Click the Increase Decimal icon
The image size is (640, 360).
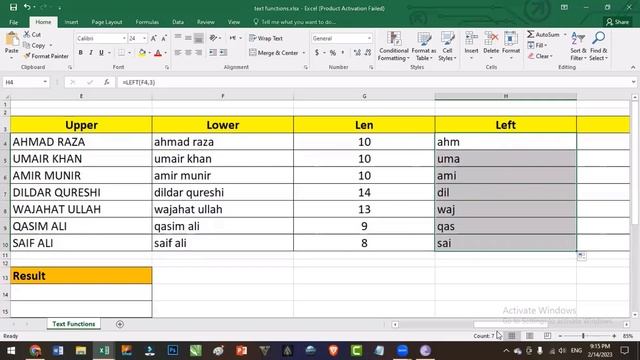tap(357, 53)
